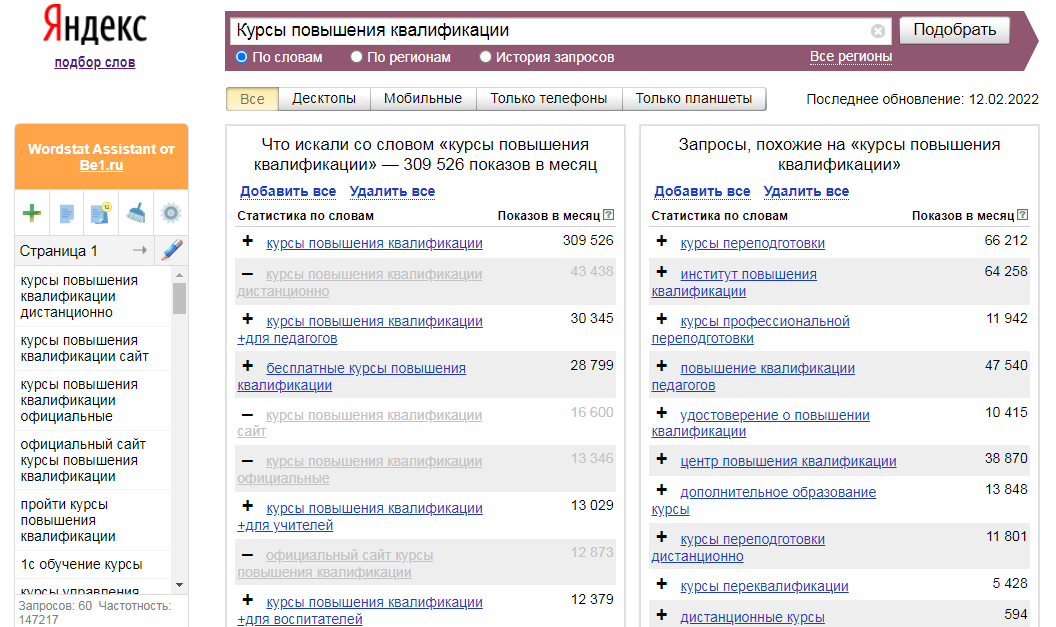Screen dimensions: 1056x627
Task: Click the 'Страница 1' page label
Action: click(x=59, y=251)
